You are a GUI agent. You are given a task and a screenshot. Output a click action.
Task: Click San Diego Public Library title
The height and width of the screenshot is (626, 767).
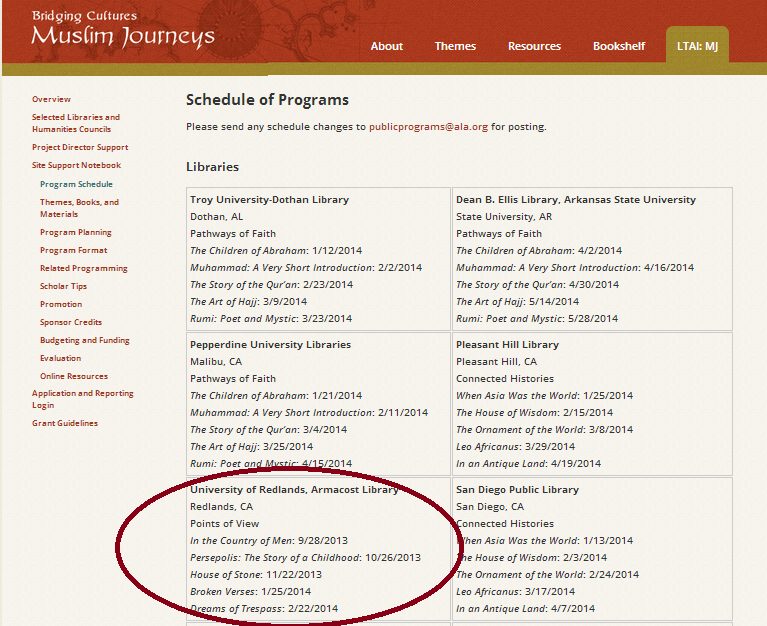tap(517, 490)
